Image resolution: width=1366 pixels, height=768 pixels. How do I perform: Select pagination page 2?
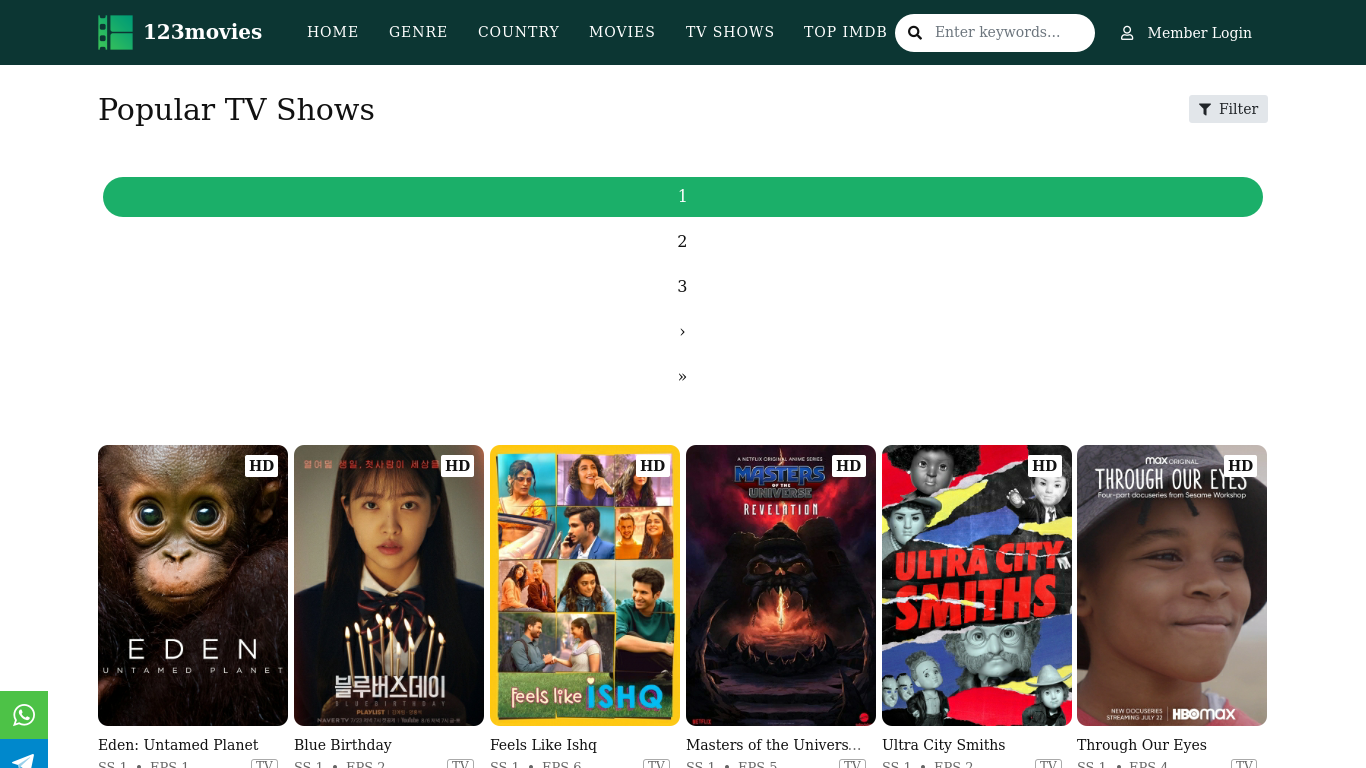click(682, 241)
